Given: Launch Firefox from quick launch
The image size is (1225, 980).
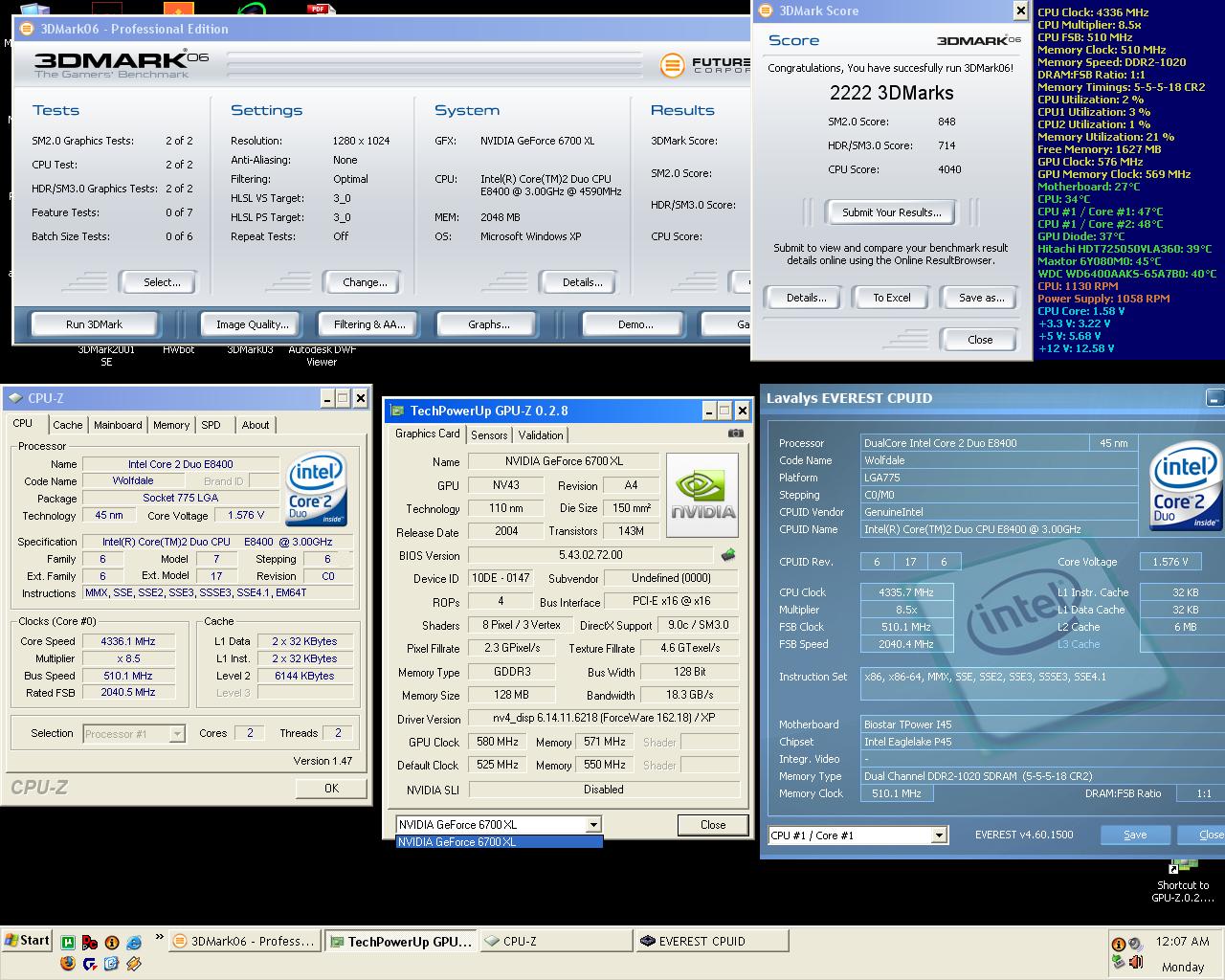Looking at the screenshot, I should pos(68,964).
